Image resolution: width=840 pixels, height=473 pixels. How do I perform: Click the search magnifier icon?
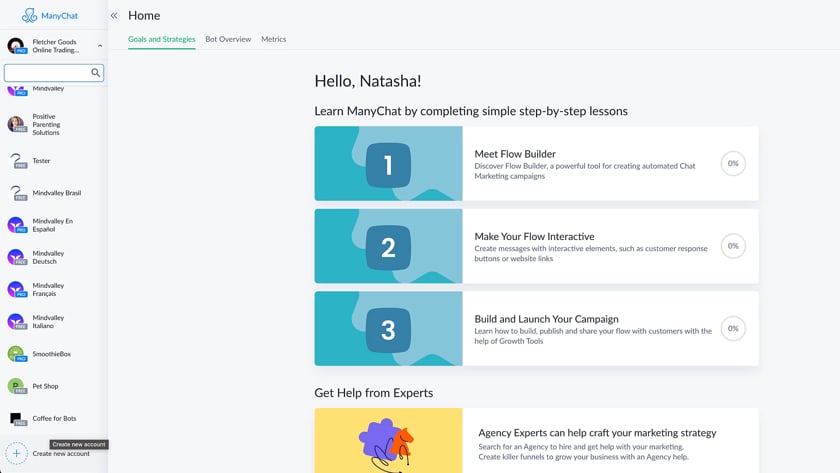click(95, 72)
